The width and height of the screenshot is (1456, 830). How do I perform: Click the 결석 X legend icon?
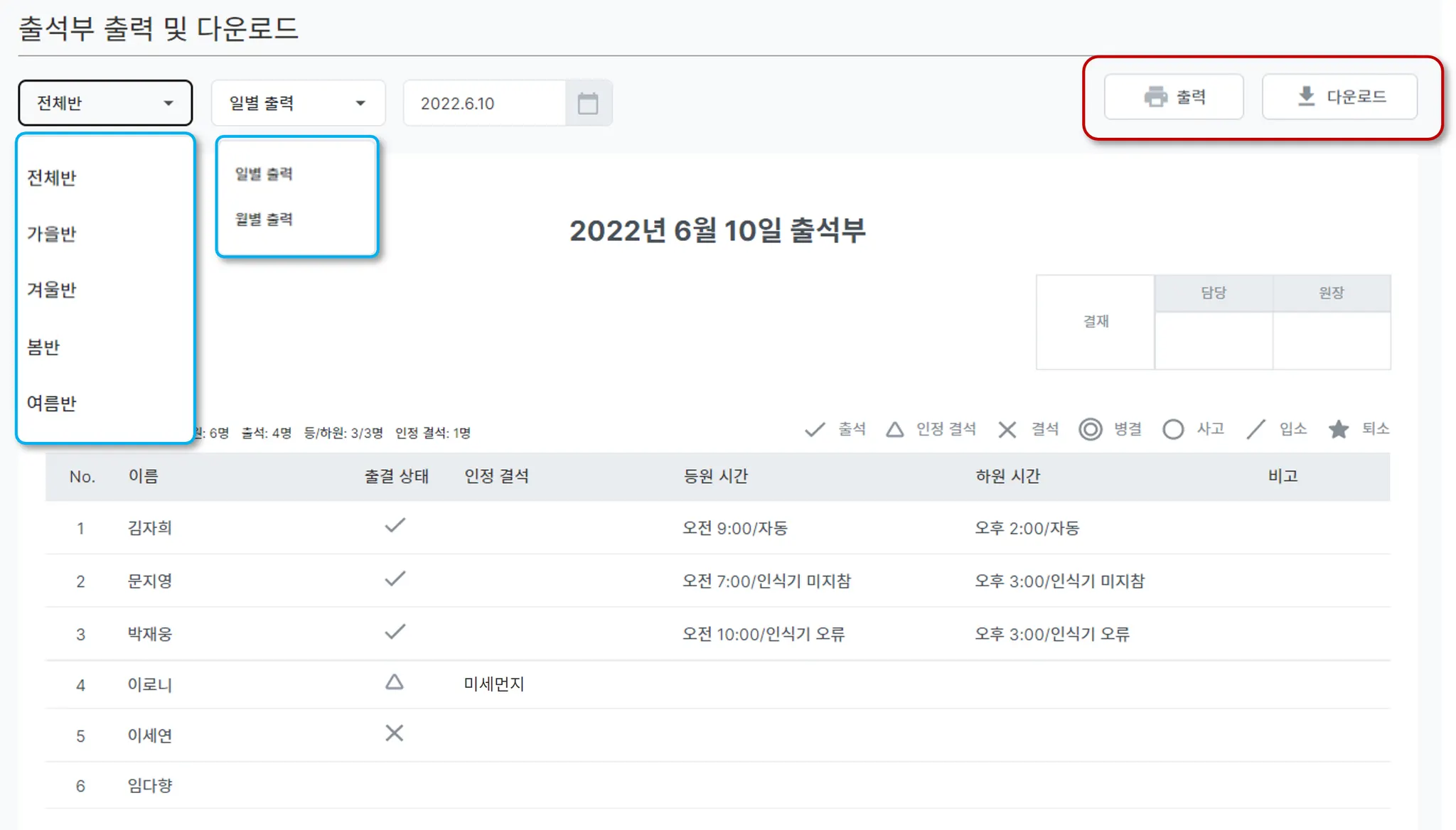click(x=1007, y=429)
